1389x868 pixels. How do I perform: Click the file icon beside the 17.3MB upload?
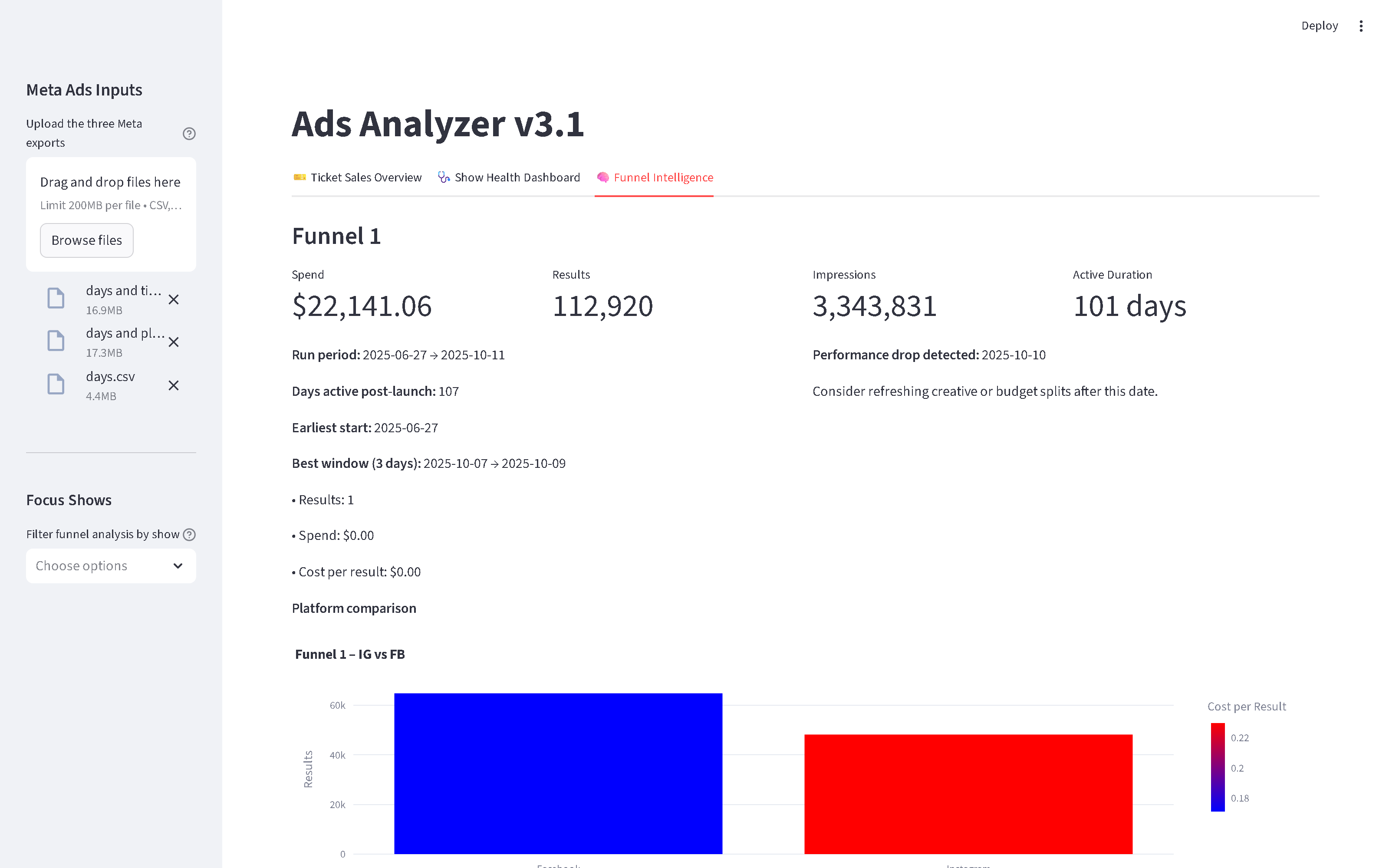click(56, 340)
